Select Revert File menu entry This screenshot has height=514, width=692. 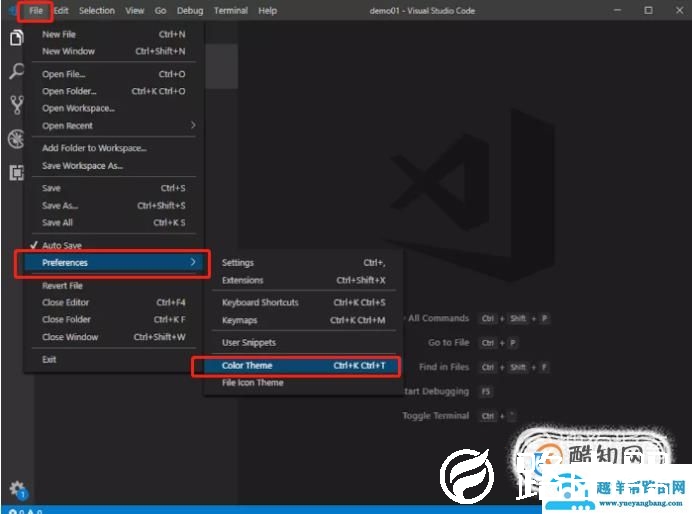point(114,285)
